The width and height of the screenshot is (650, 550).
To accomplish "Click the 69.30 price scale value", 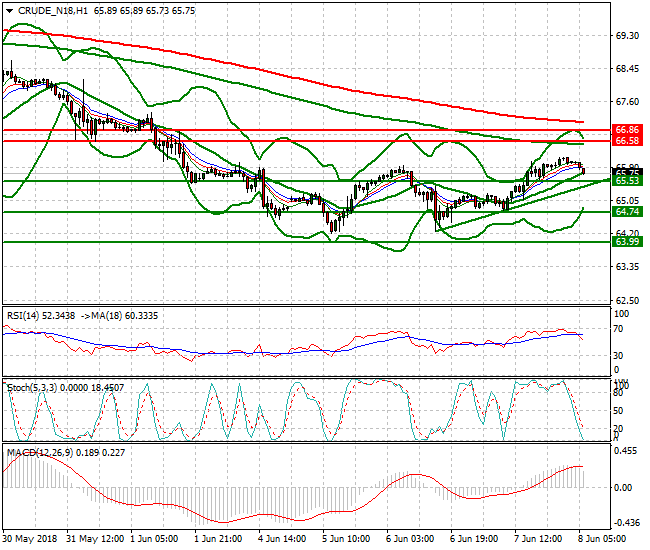I will 627,36.
